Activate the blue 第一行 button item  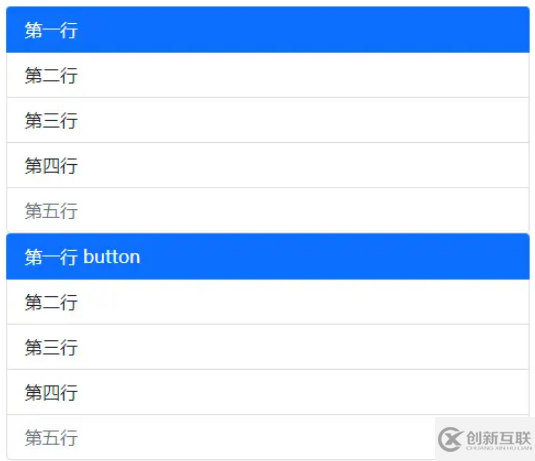coord(268,256)
